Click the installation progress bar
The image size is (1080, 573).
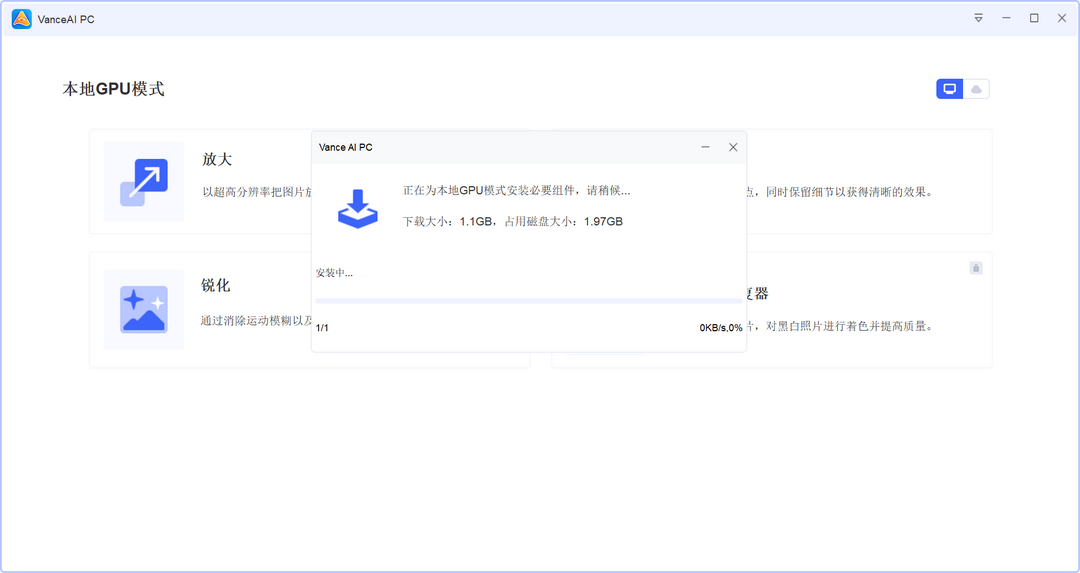(529, 301)
